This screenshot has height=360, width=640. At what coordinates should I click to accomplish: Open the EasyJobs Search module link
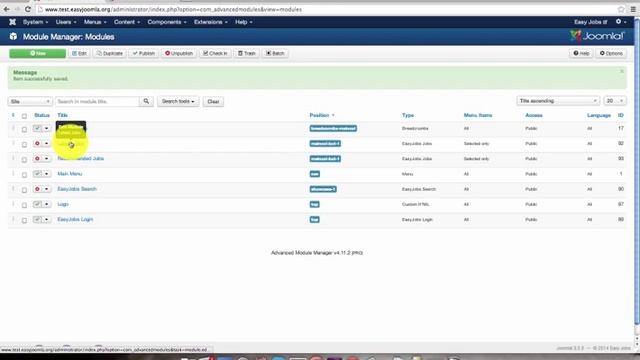[x=77, y=189]
